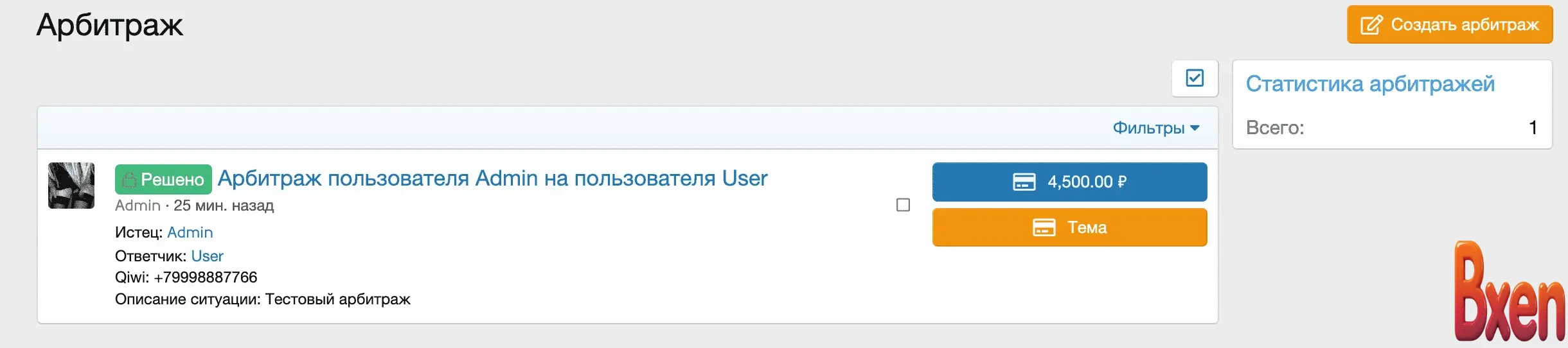Click the card icon on the Тема button
1568x348 pixels.
click(x=1044, y=227)
